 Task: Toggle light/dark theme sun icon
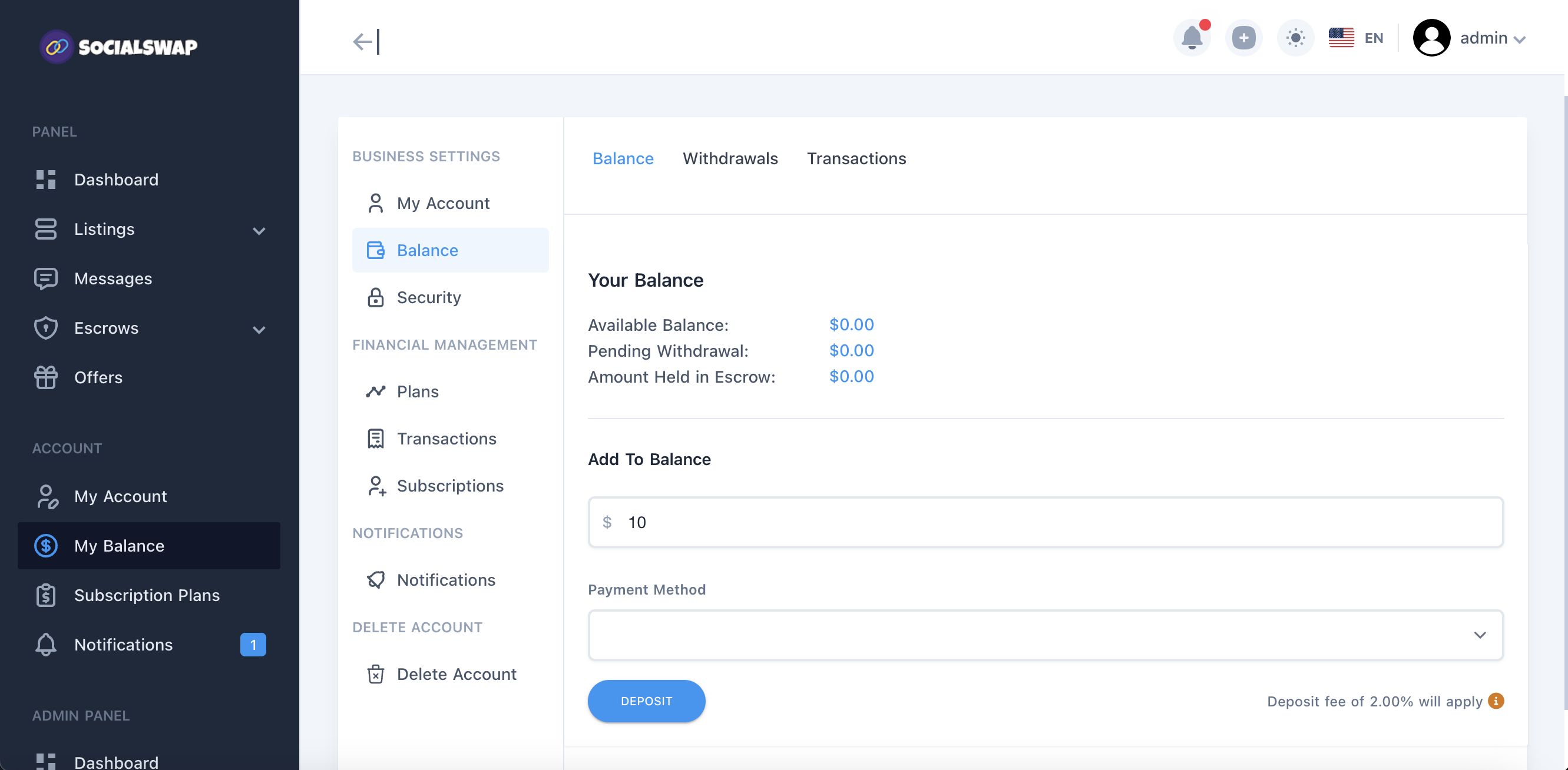1295,38
